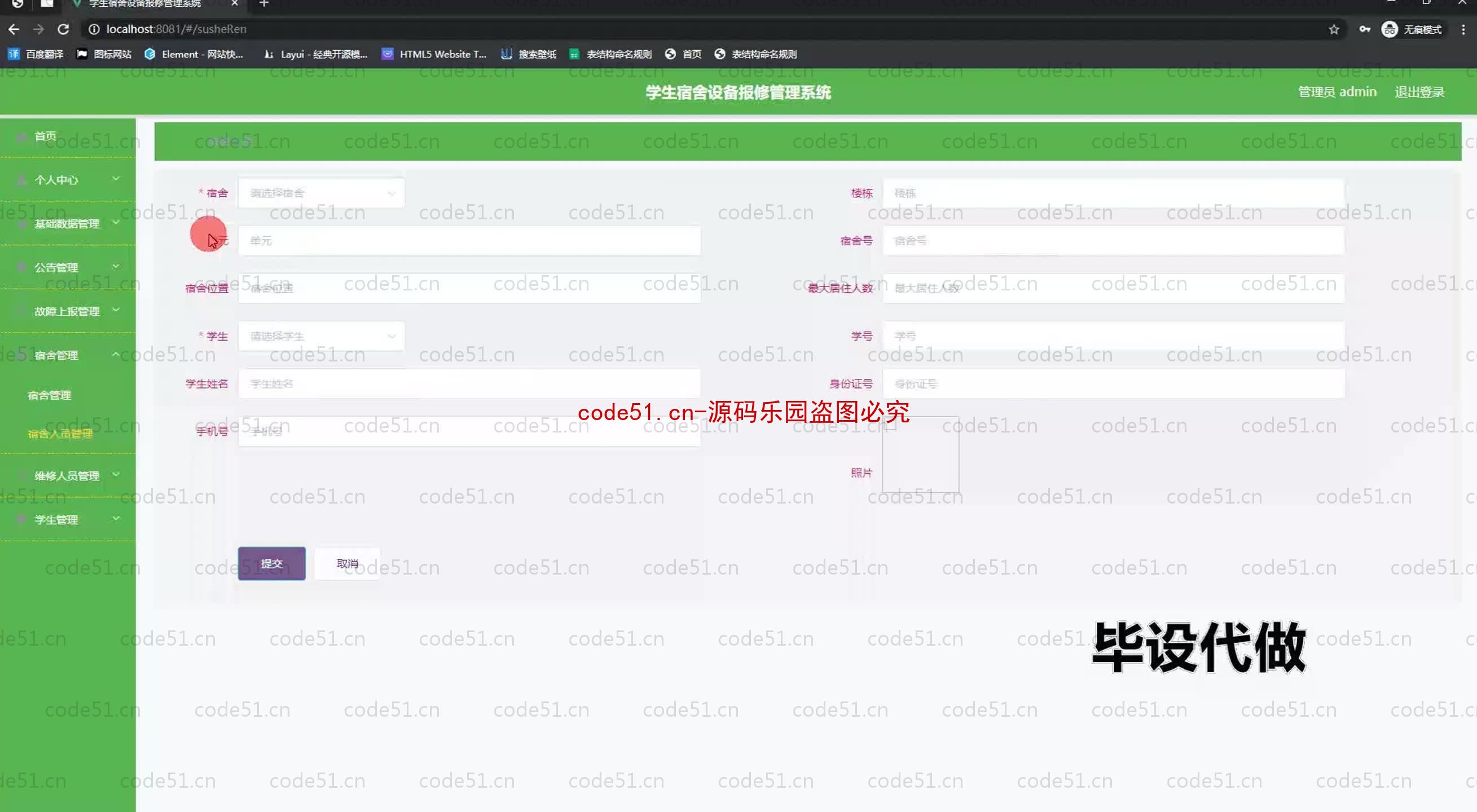Click the 宿舍号 input field
The height and width of the screenshot is (812, 1477).
1114,241
